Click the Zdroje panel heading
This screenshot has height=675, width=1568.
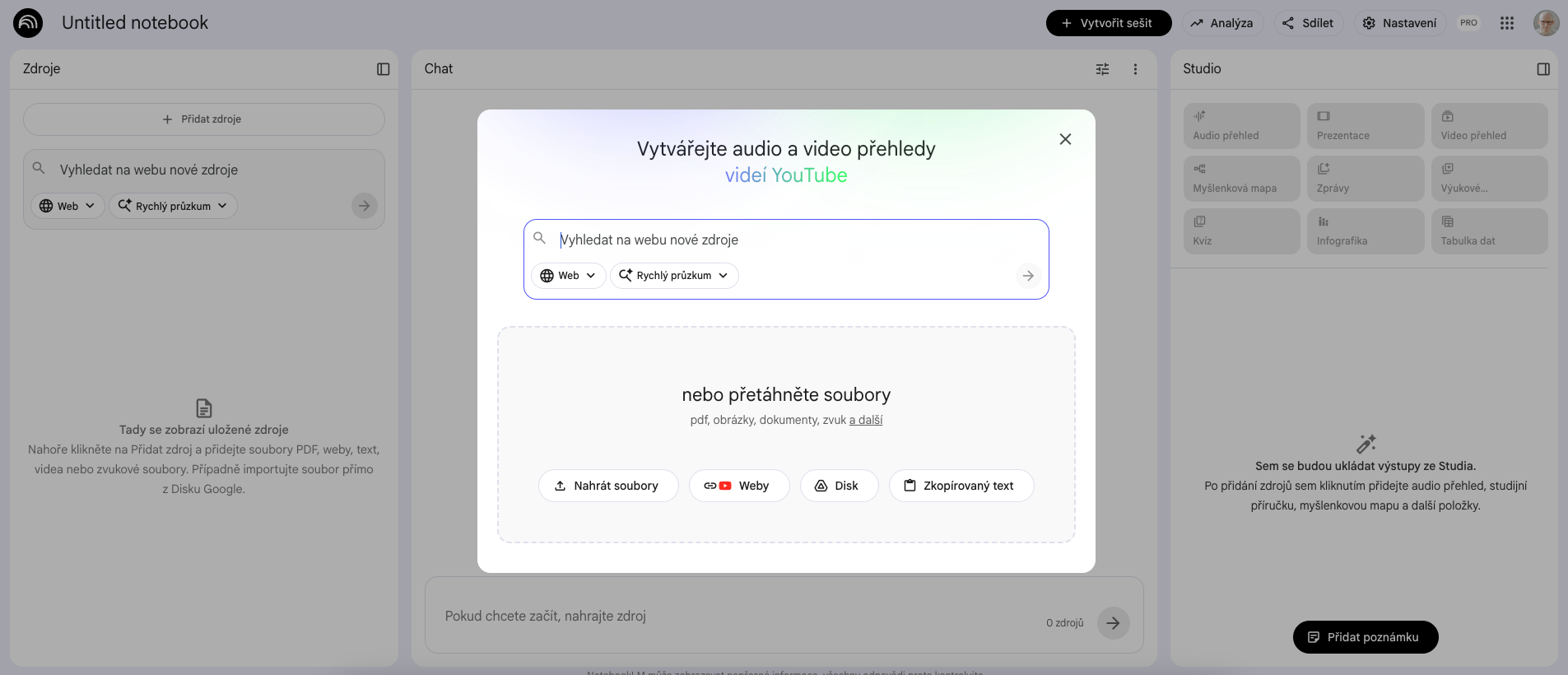41,69
